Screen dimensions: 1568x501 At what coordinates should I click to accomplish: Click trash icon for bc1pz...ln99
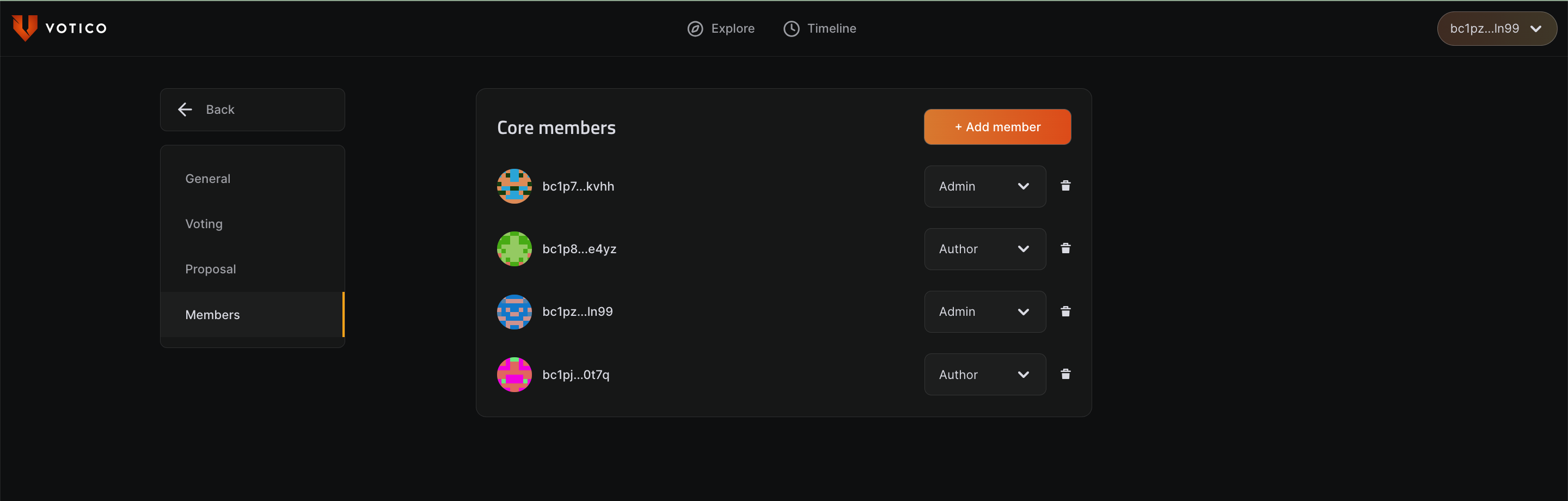click(1065, 311)
